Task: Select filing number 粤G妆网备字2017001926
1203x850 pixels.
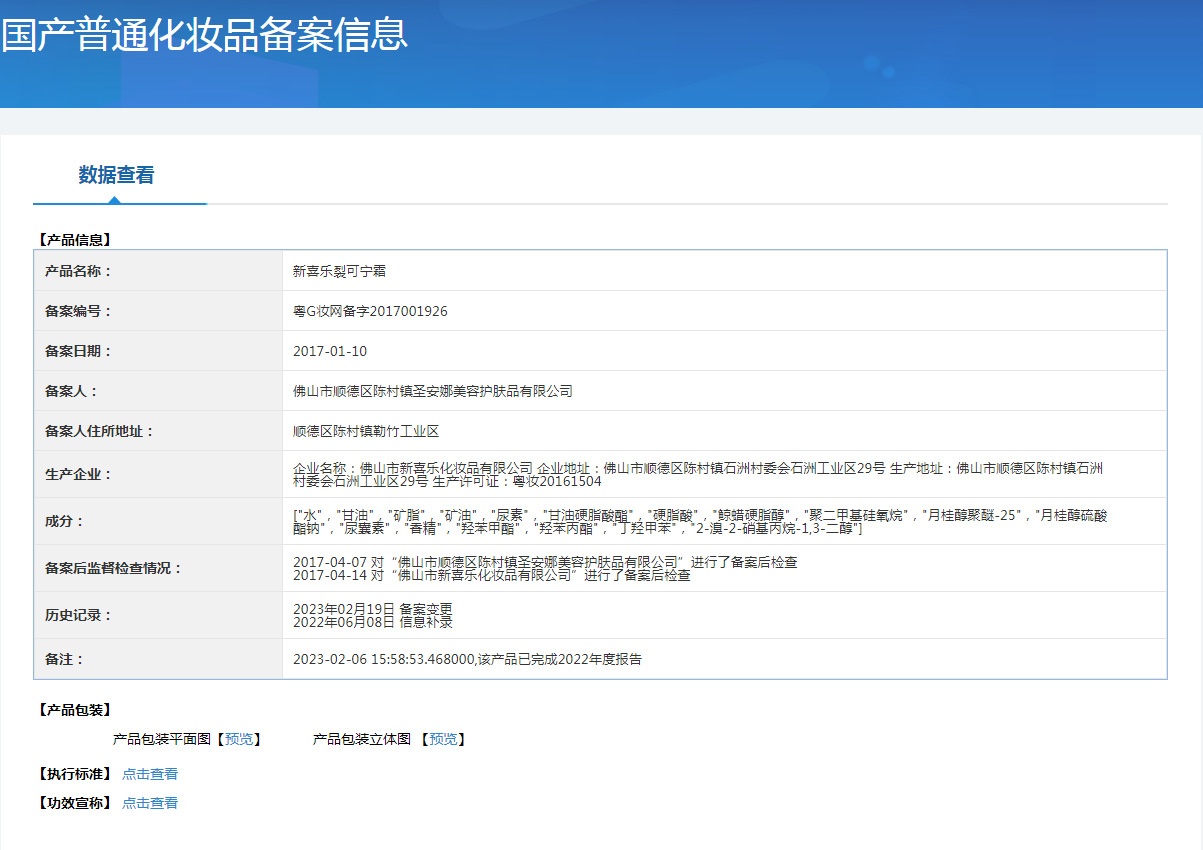Action: pyautogui.click(x=370, y=311)
